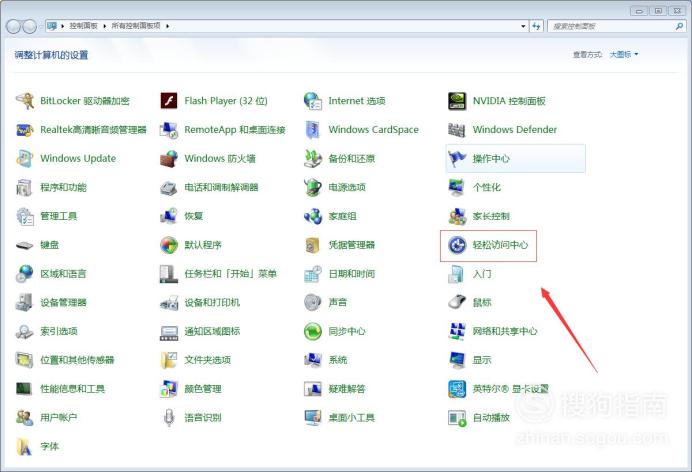This screenshot has height=472, width=692.
Task: Open the 显示 link
Action: [x=481, y=360]
